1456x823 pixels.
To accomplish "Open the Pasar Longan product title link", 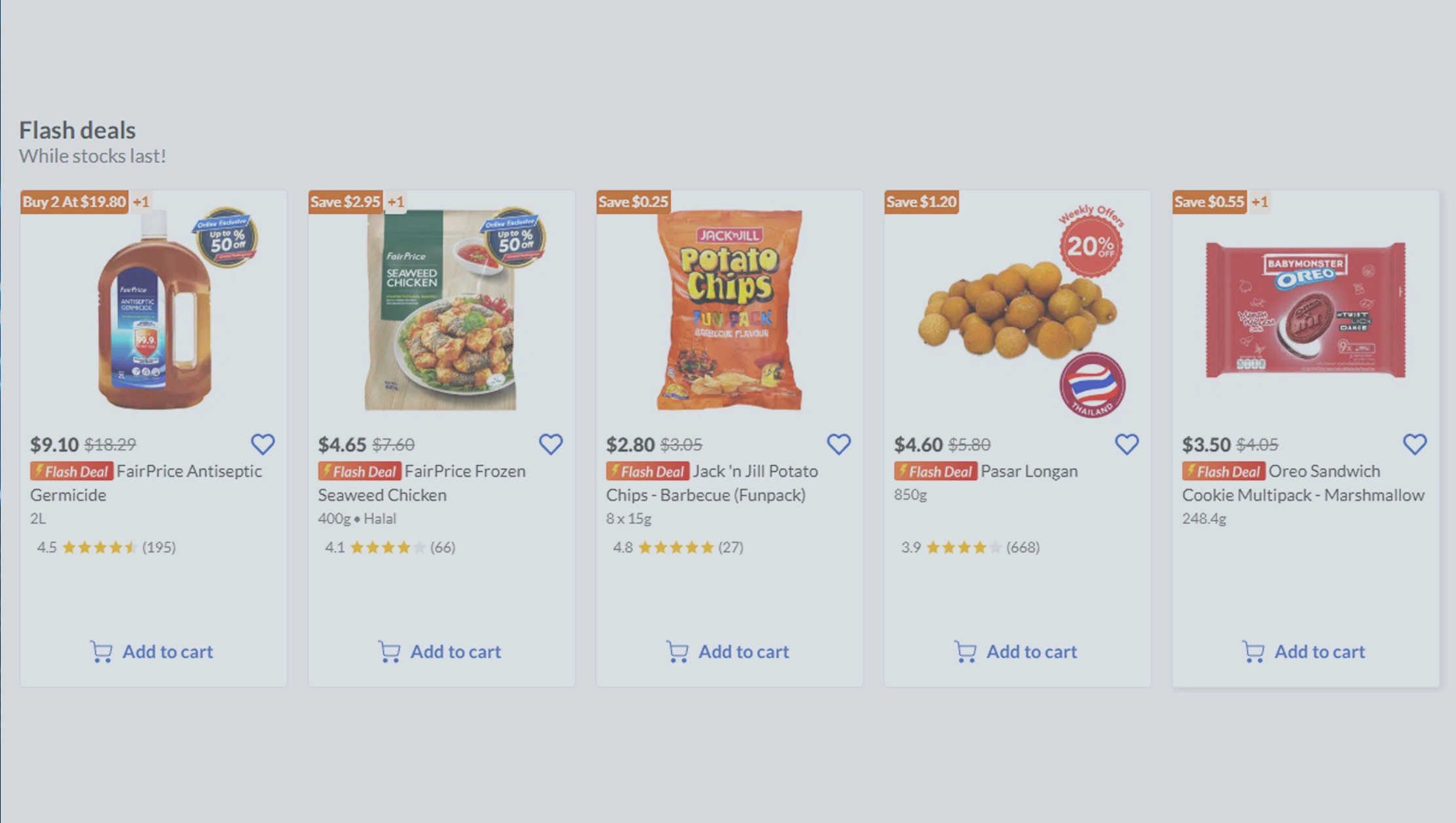I will pos(1028,471).
